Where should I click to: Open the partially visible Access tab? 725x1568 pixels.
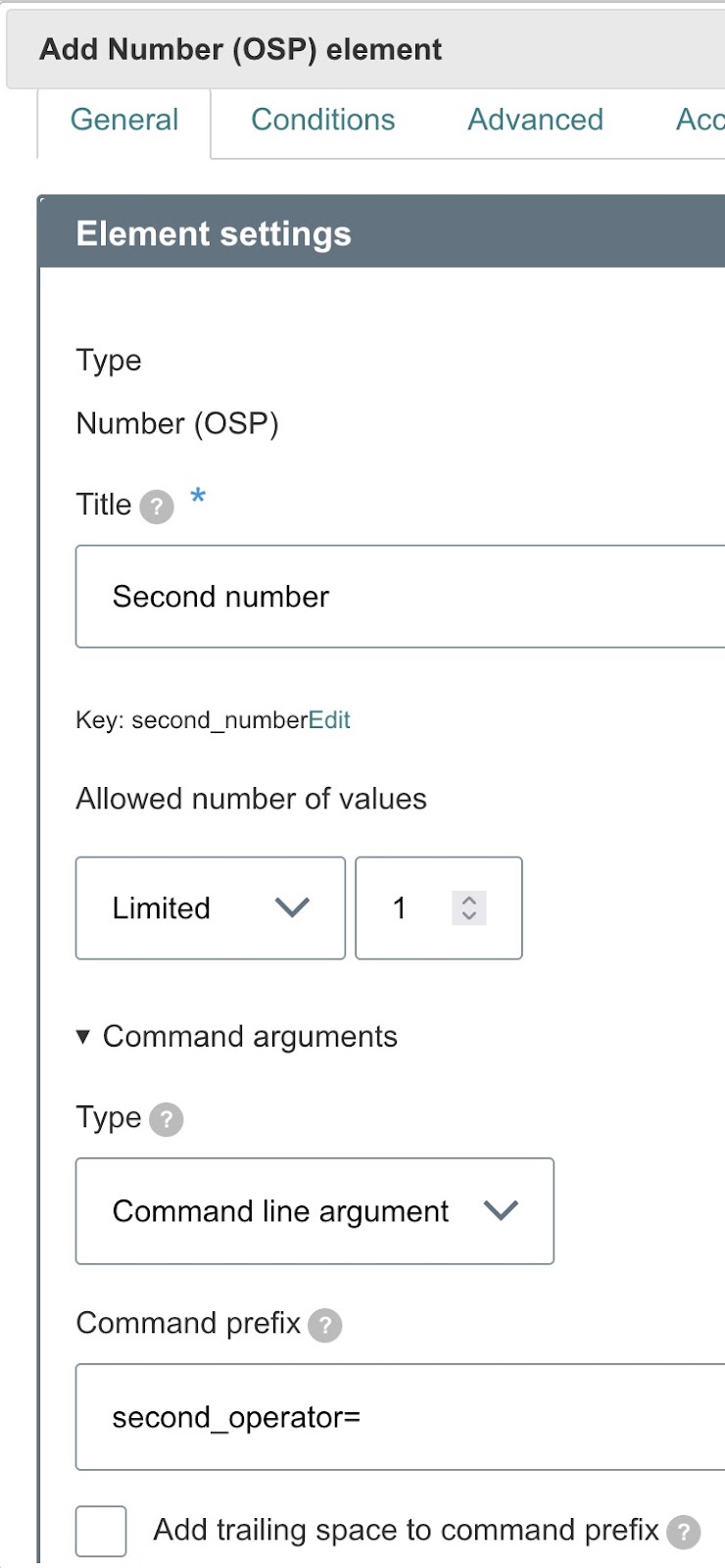tap(699, 121)
